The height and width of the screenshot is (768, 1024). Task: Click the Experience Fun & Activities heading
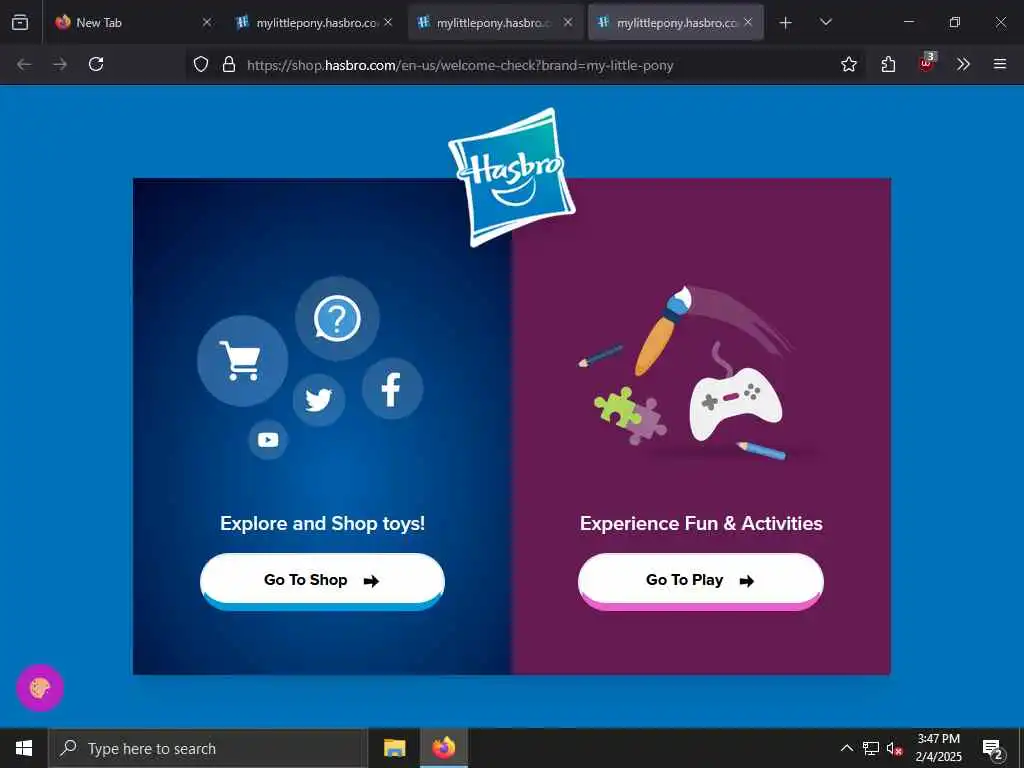701,523
